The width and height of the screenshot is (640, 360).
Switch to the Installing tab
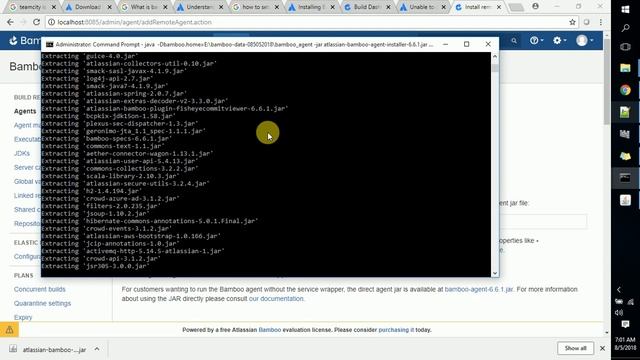click(x=311, y=7)
